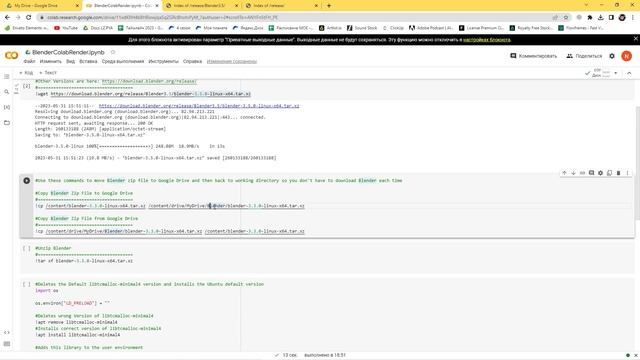The height and width of the screenshot is (360, 640).
Task: Move cell up with the arrow icon
Action: point(564,173)
